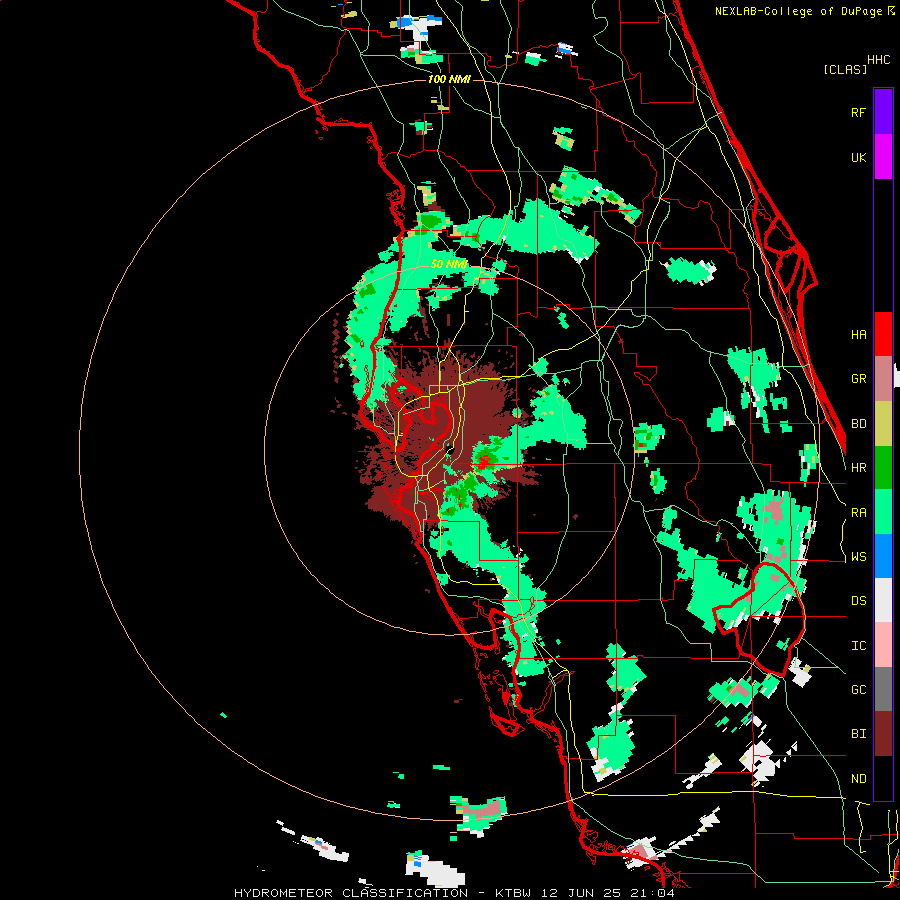
Task: Click the BI legend label
Action: (x=858, y=734)
